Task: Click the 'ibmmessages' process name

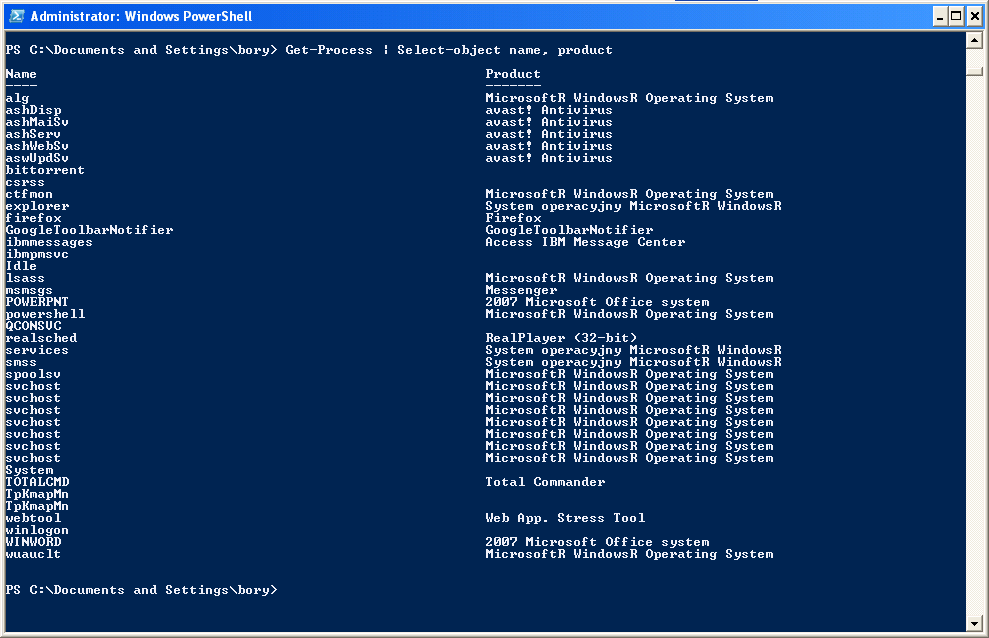Action: pos(49,242)
